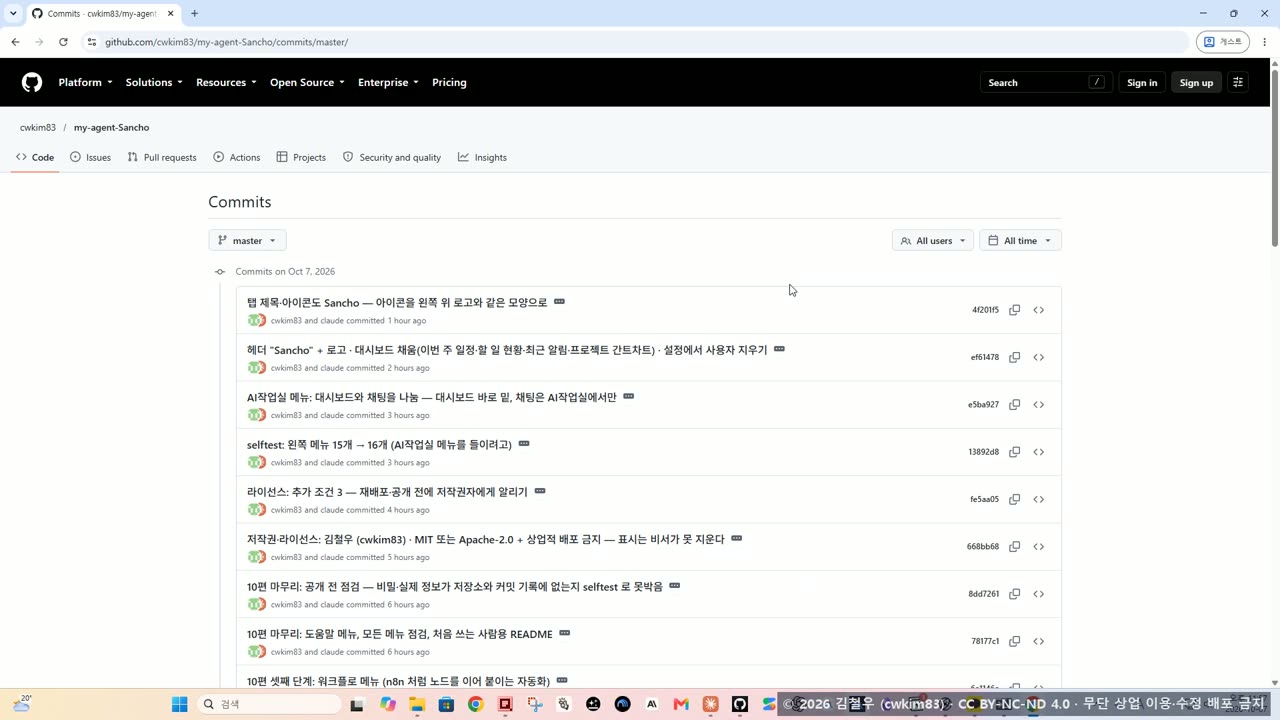
Task: Click the browser address bar URL
Action: [x=226, y=42]
